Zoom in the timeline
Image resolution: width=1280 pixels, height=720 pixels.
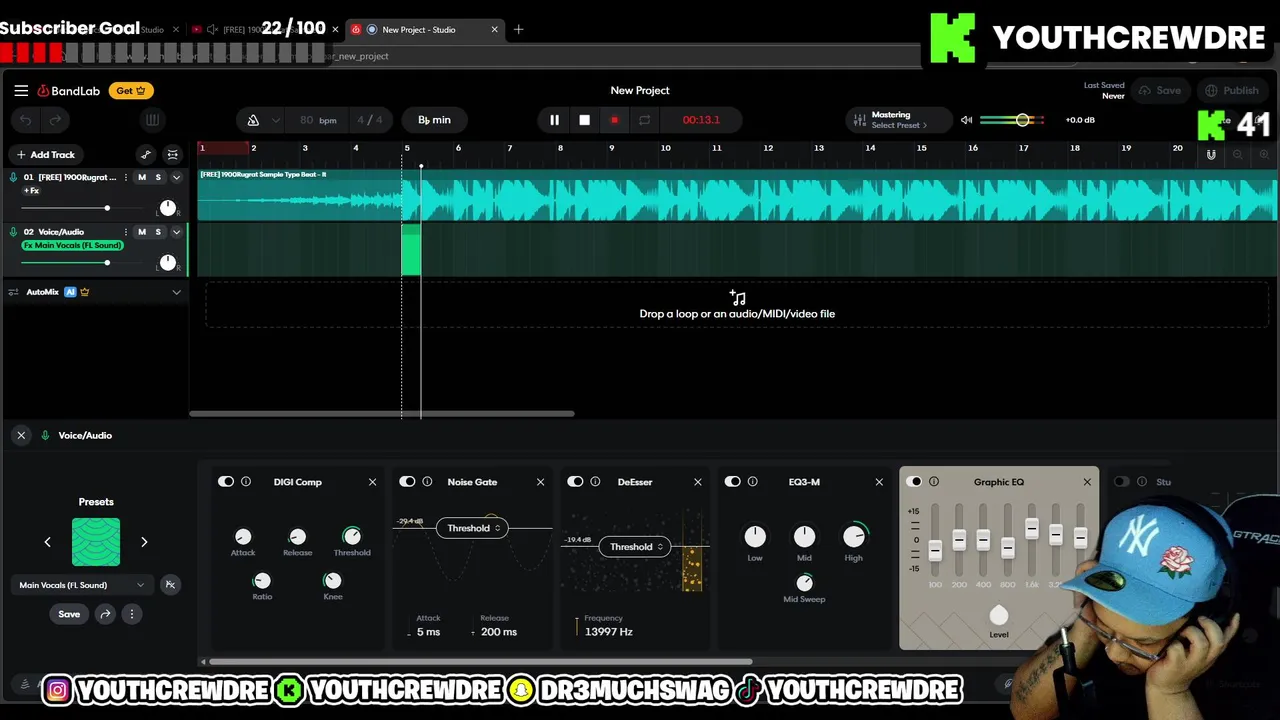pyautogui.click(x=1264, y=155)
